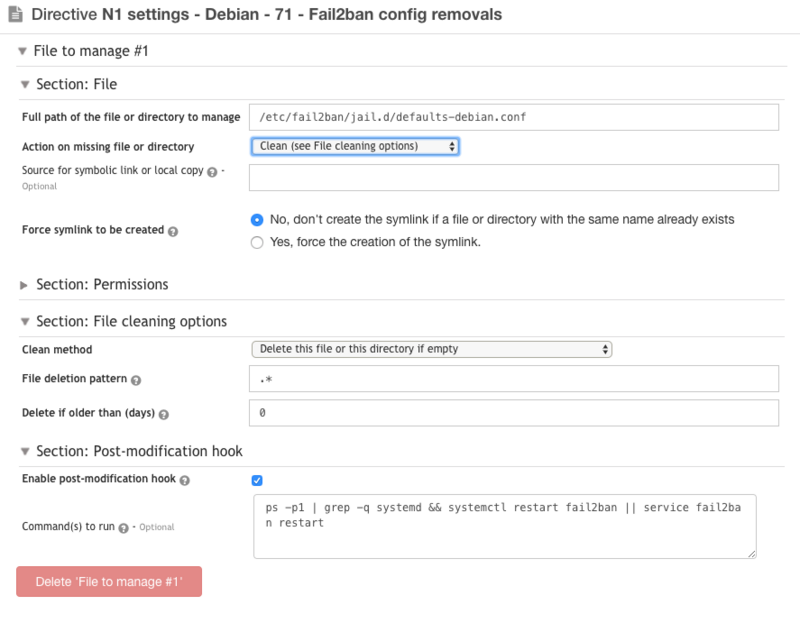The height and width of the screenshot is (623, 800).
Task: Focus the Delete if older than days field
Action: [x=514, y=413]
